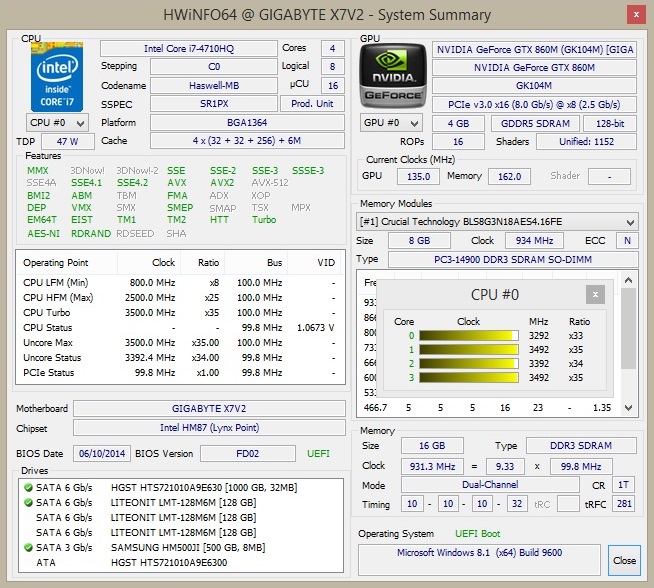The height and width of the screenshot is (588, 654).
Task: Click the UEFI Boot label
Action: pos(478,533)
